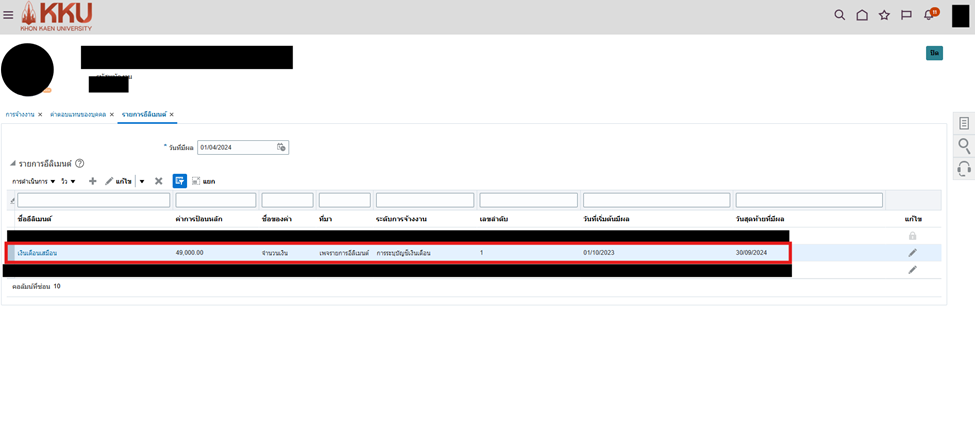The width and height of the screenshot is (975, 442).
Task: Open notifications bell
Action: pos(929,15)
